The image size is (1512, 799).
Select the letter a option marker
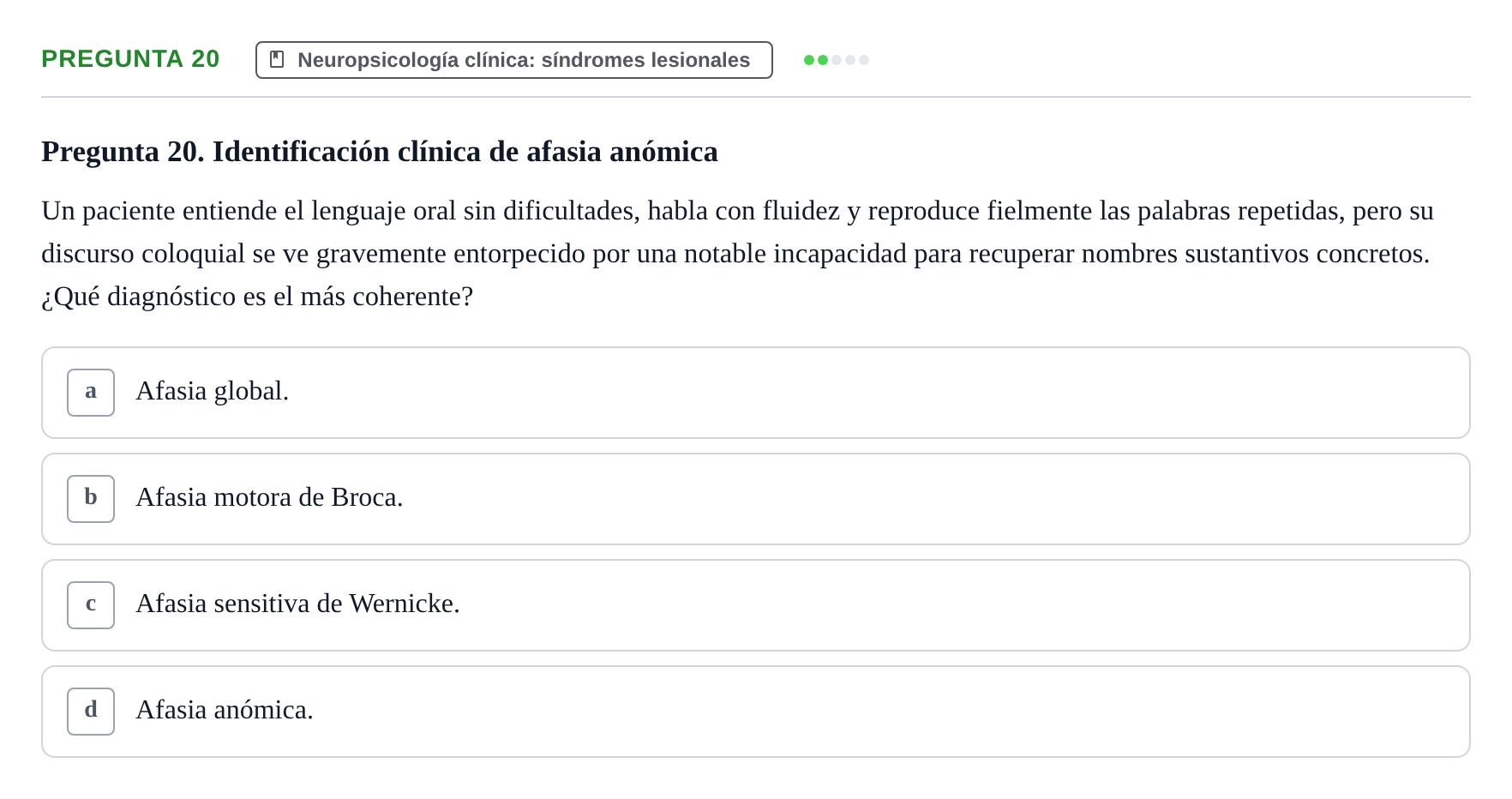pos(91,393)
